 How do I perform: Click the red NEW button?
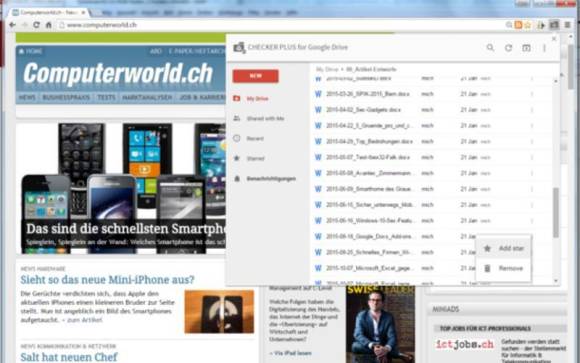256,75
